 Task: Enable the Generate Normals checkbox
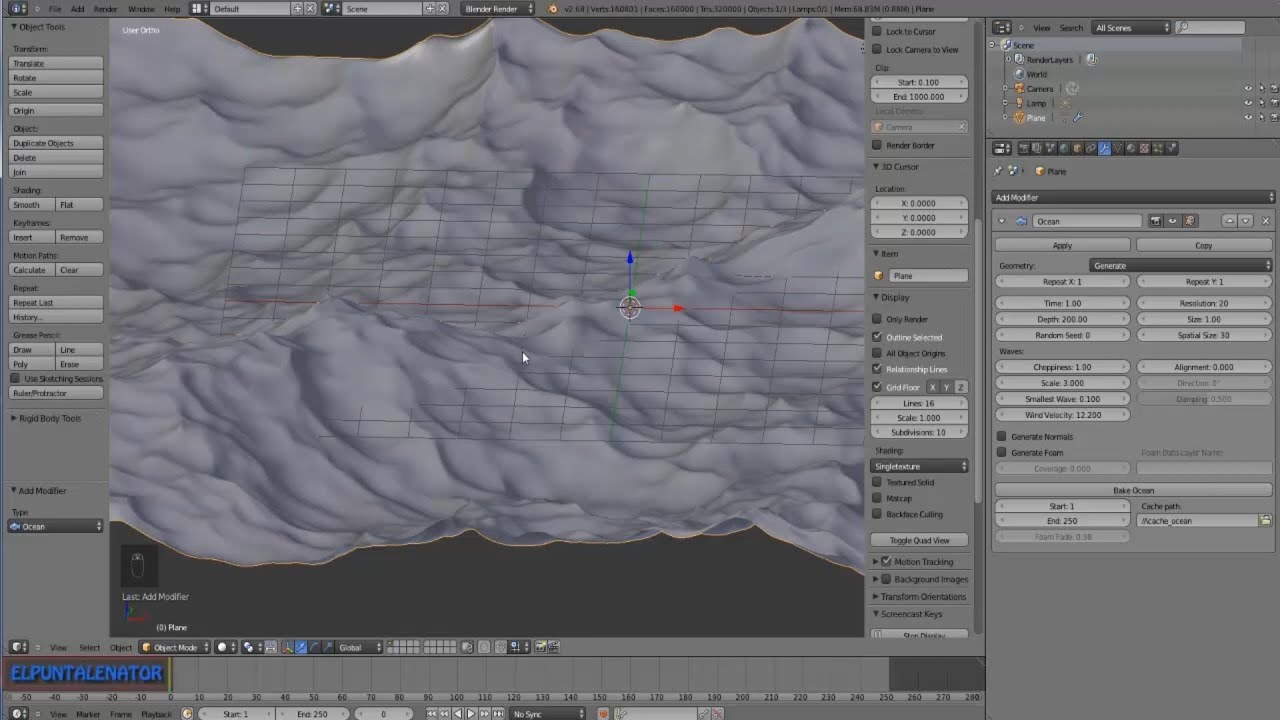pyautogui.click(x=1002, y=437)
